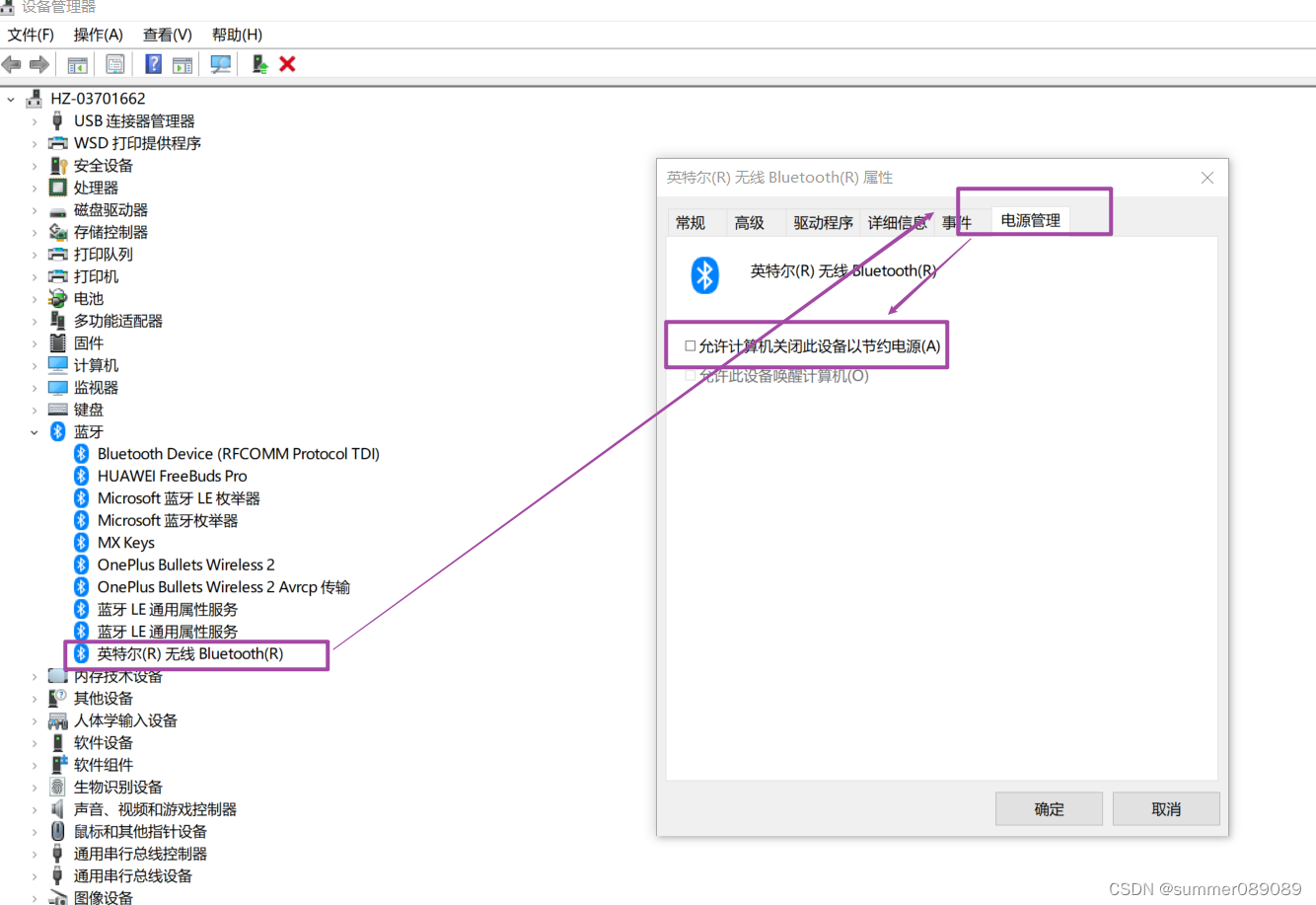The image size is (1316, 905).
Task: Select OnePlus Bullets Wireless 2 Avrcp 传输
Action: point(223,587)
